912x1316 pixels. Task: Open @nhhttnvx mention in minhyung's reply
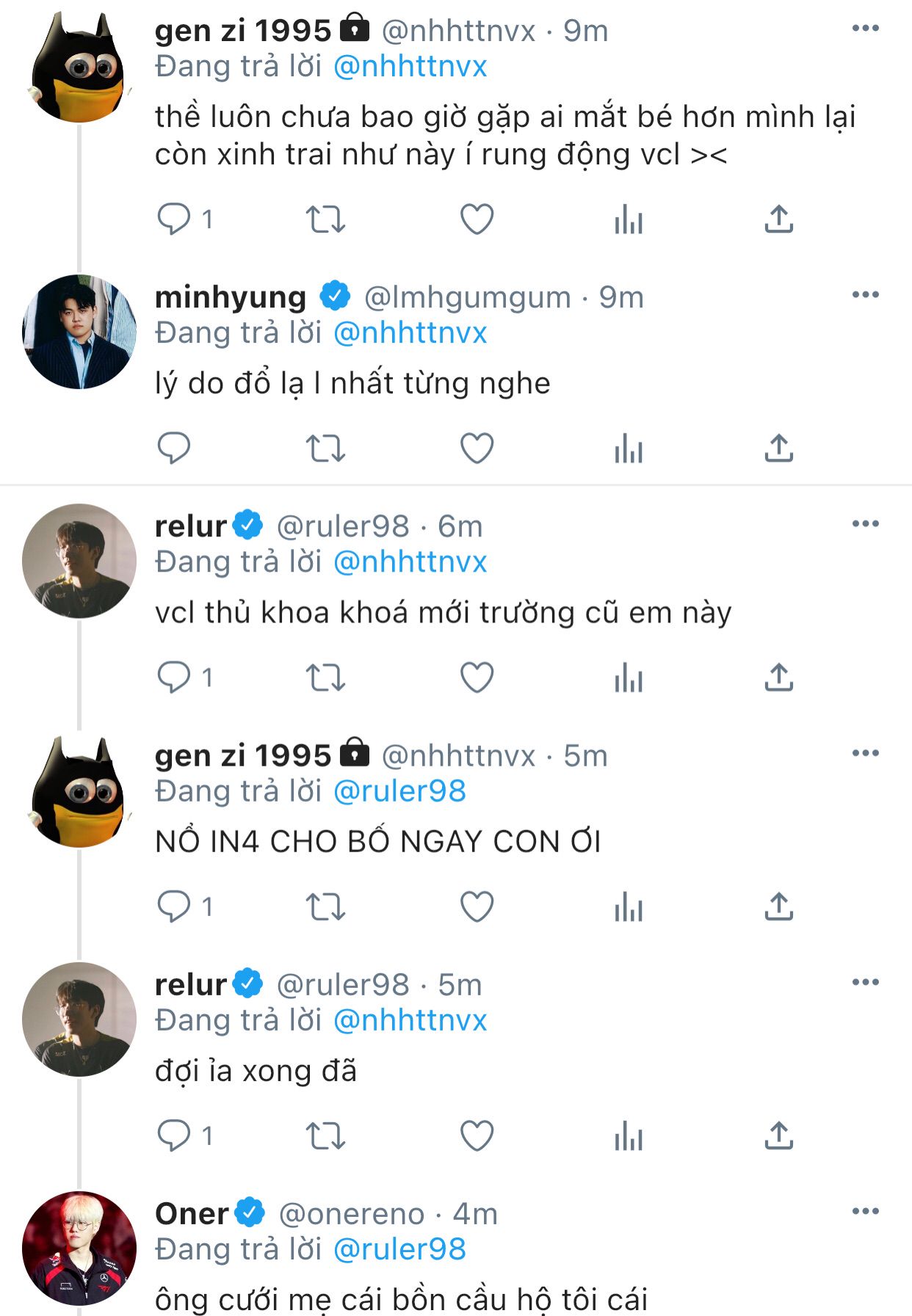click(410, 333)
